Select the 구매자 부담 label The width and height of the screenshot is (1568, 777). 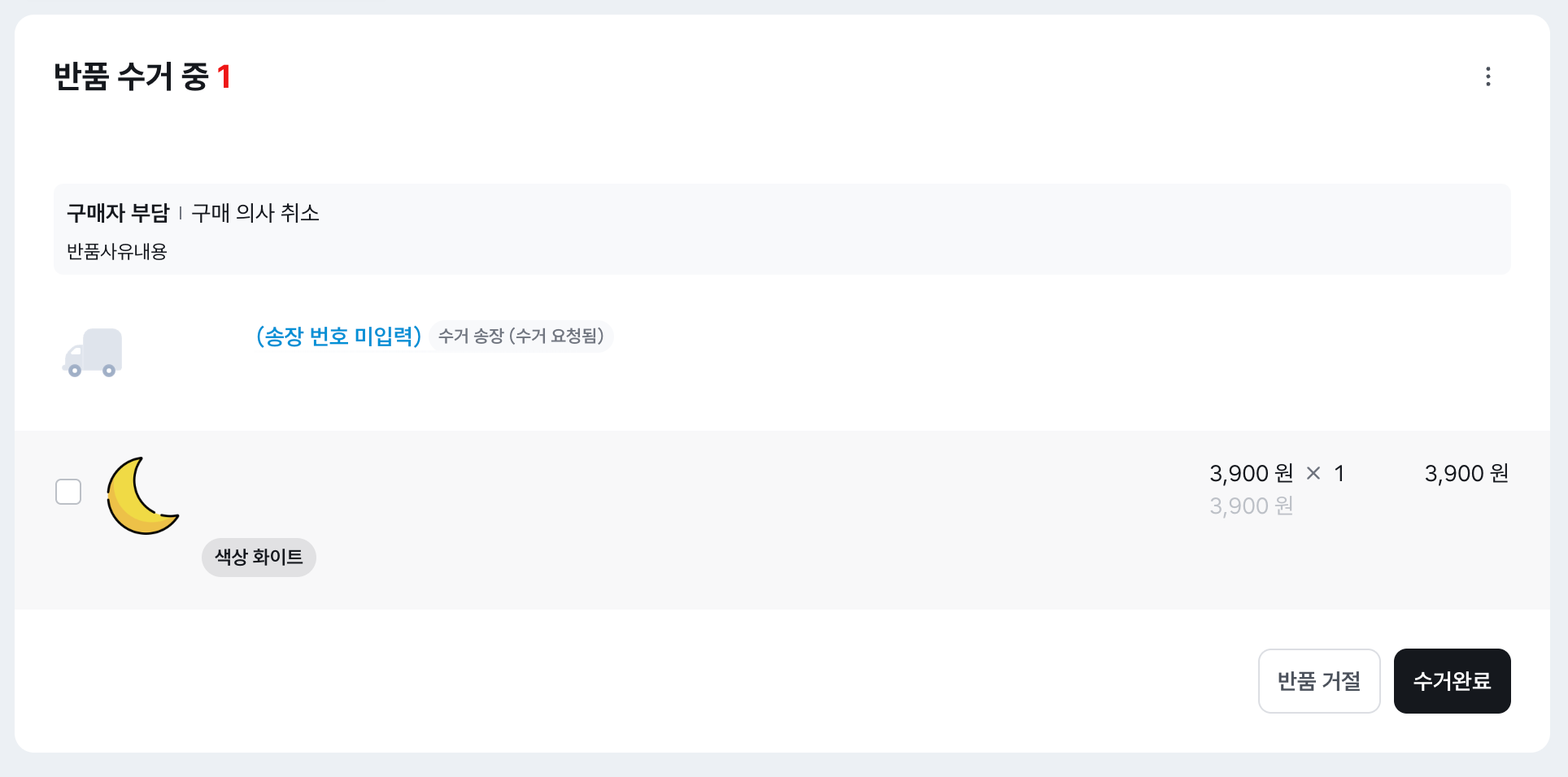click(117, 213)
